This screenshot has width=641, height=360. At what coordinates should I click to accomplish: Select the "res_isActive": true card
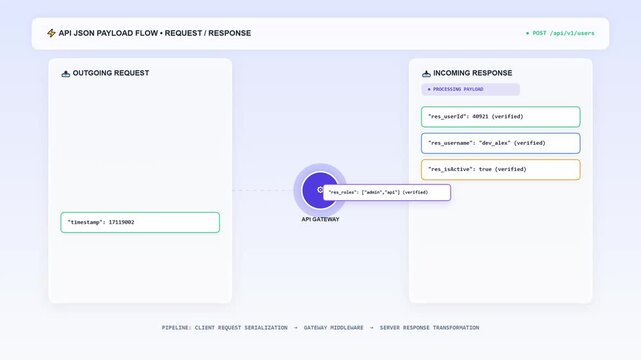coord(501,169)
